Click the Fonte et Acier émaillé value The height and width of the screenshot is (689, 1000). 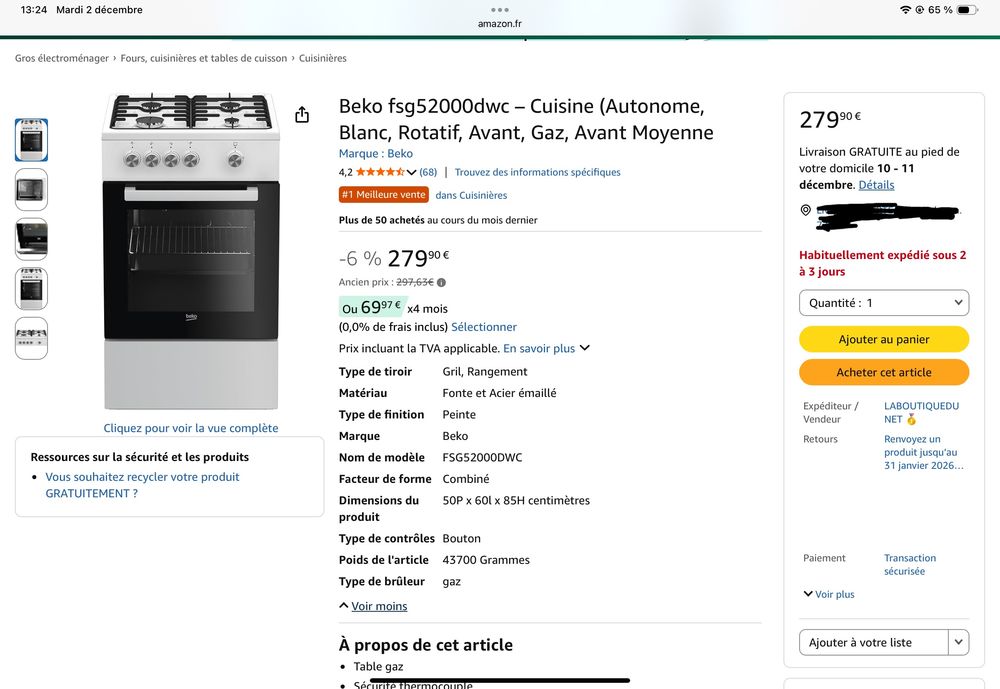click(x=499, y=394)
